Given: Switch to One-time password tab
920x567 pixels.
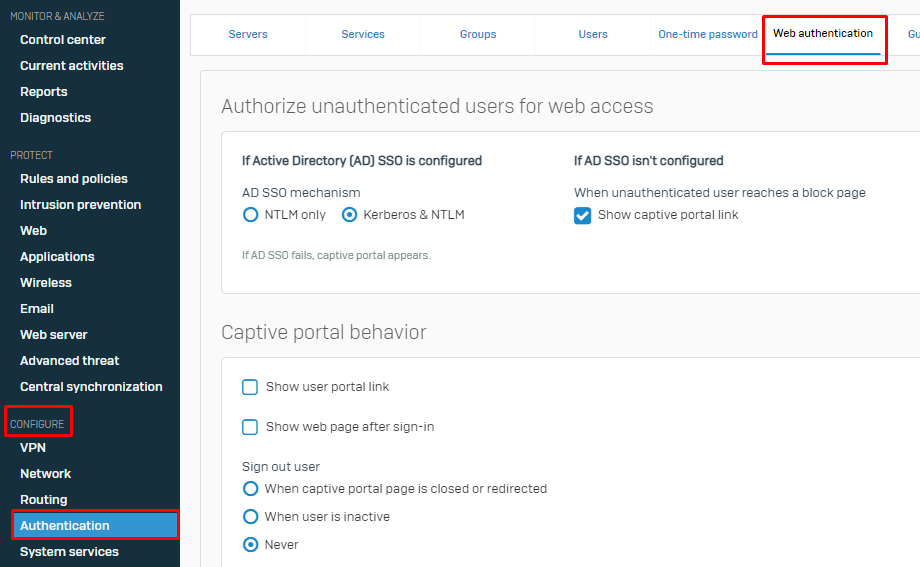Looking at the screenshot, I should tap(707, 34).
